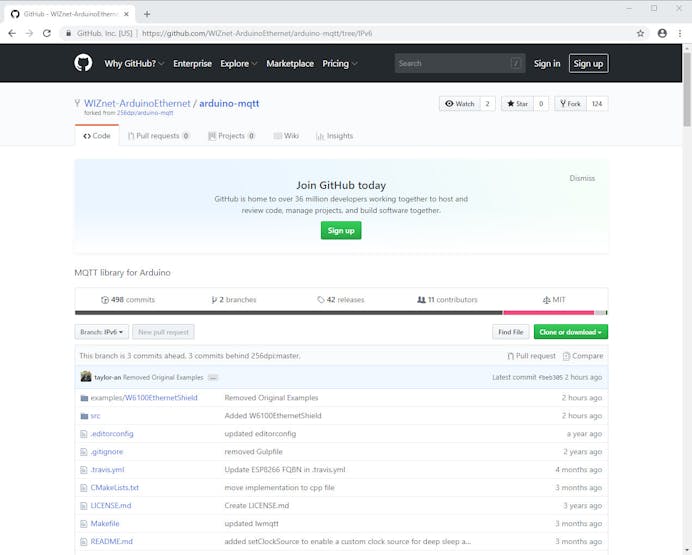
Task: Click taylor-an avatar thumbnail
Action: [x=86, y=377]
